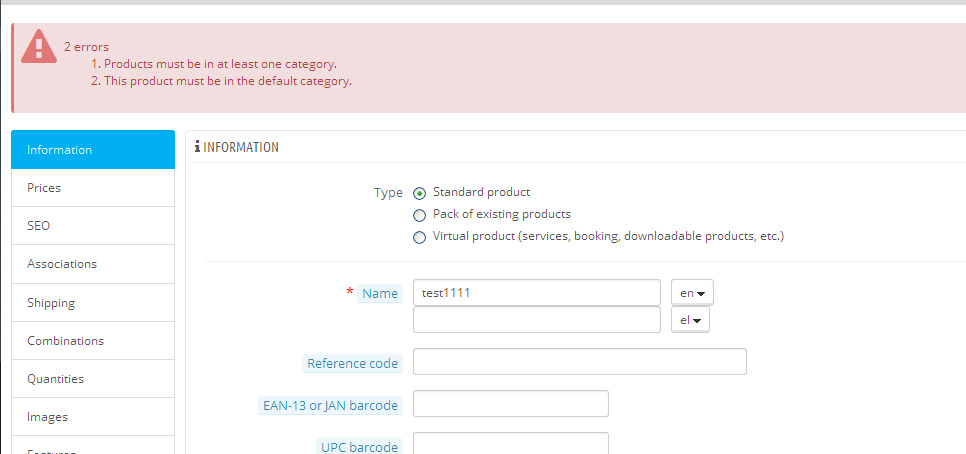Open the Information tab in sidebar

pos(93,150)
